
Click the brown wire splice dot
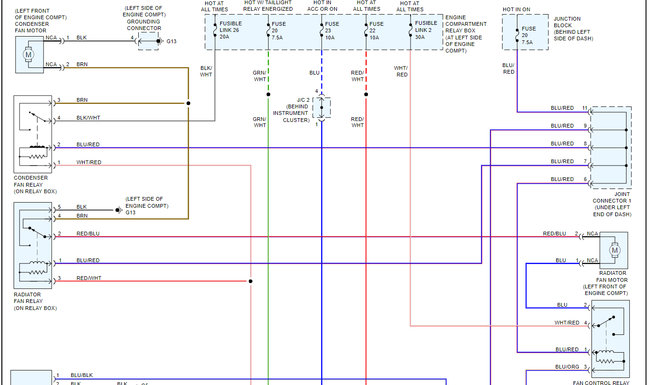188,103
